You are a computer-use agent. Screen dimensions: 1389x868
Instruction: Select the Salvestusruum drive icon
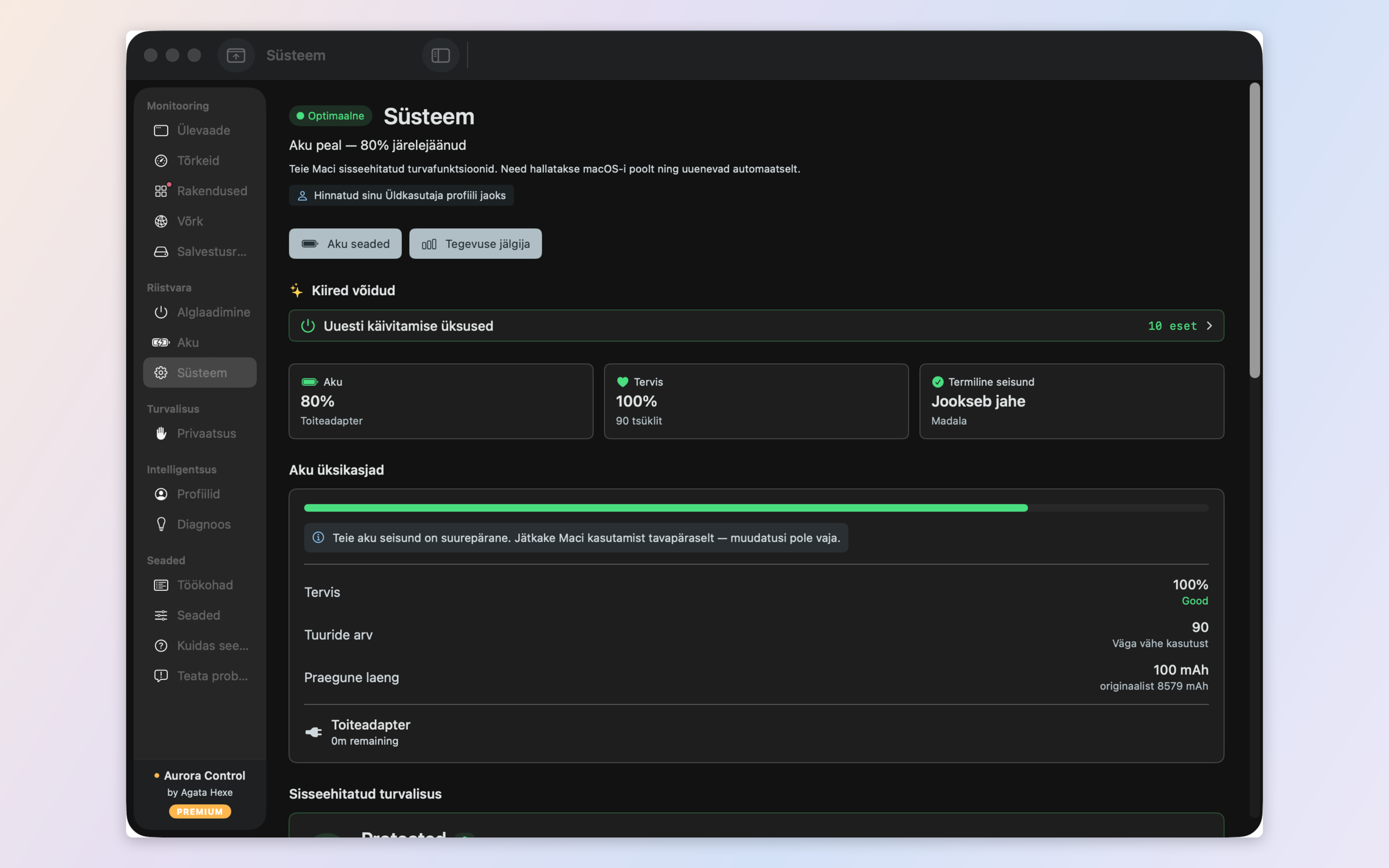coord(161,252)
